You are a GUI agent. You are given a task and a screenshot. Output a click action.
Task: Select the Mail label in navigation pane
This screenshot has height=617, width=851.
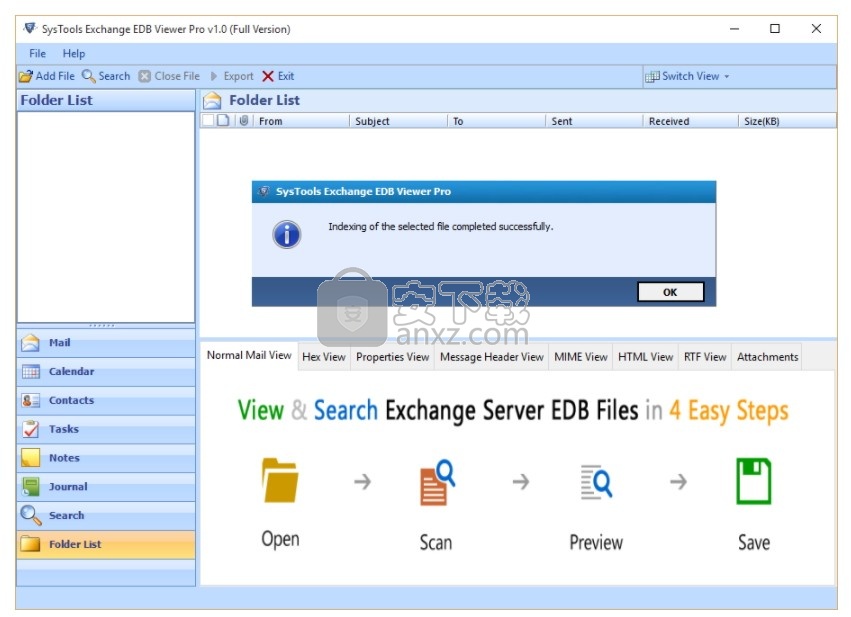point(60,342)
